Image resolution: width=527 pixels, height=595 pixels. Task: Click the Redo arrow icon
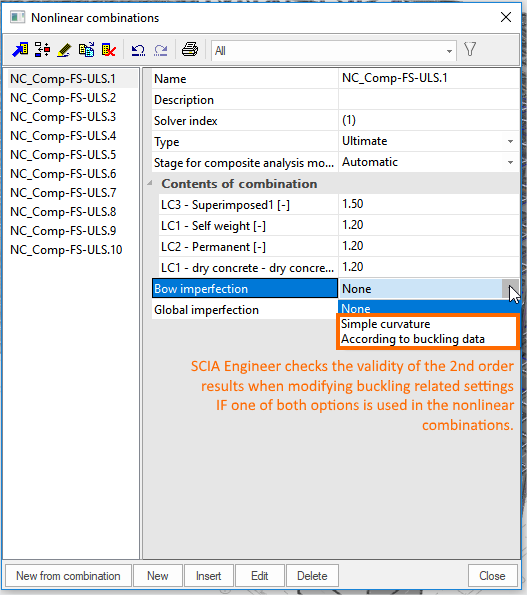pyautogui.click(x=161, y=50)
